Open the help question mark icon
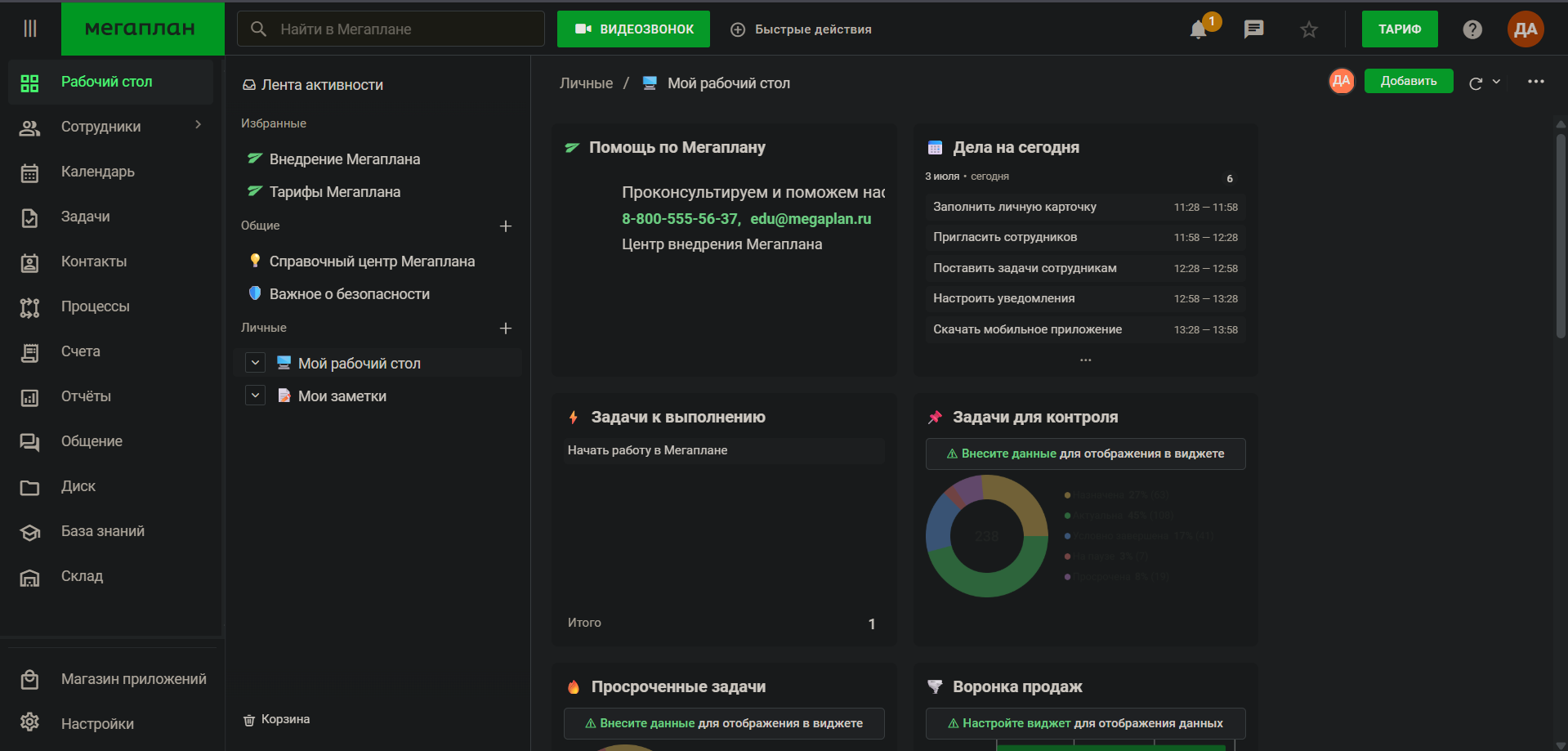 pos(1472,29)
